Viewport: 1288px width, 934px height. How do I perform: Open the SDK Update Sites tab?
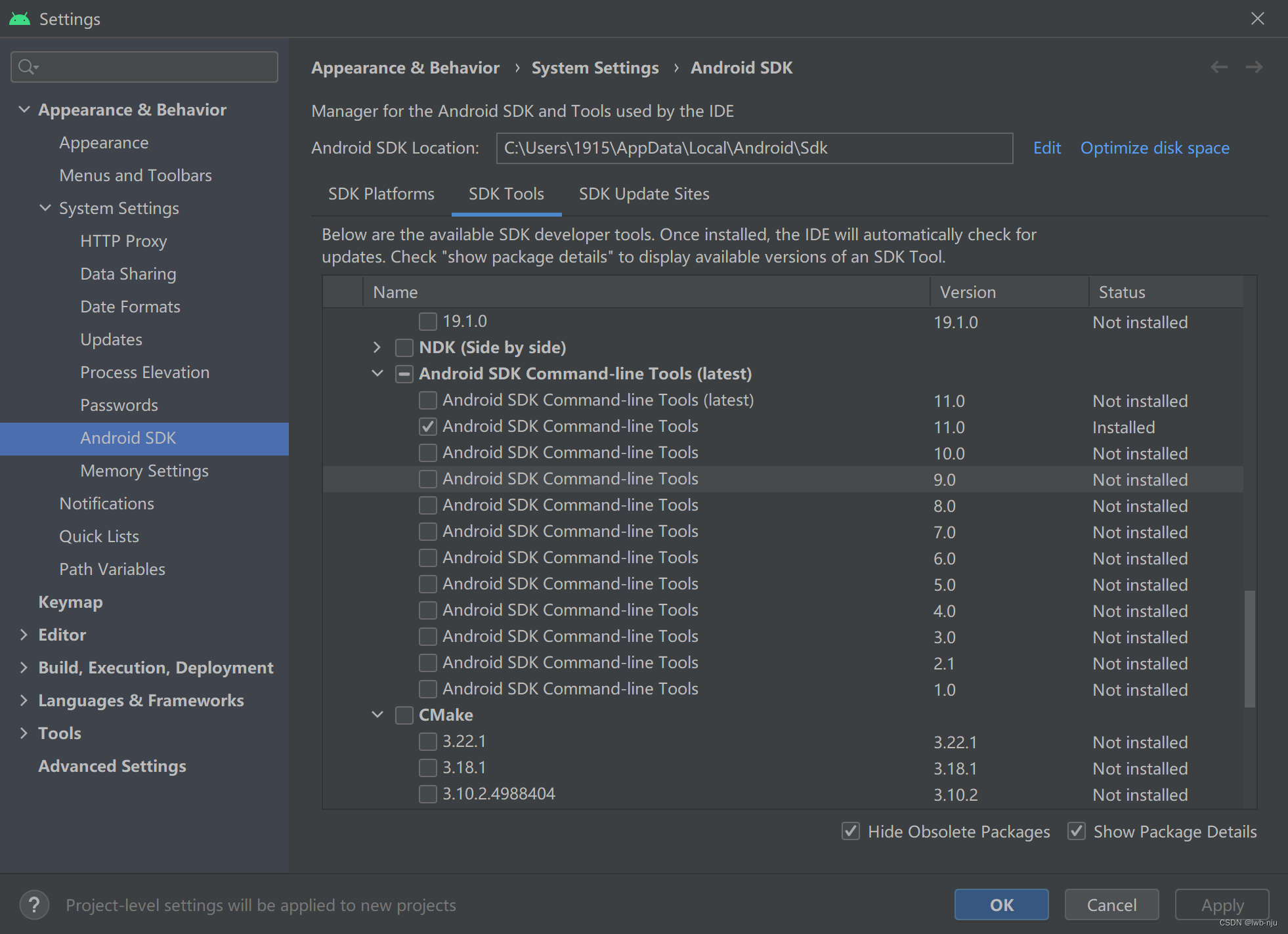(643, 194)
